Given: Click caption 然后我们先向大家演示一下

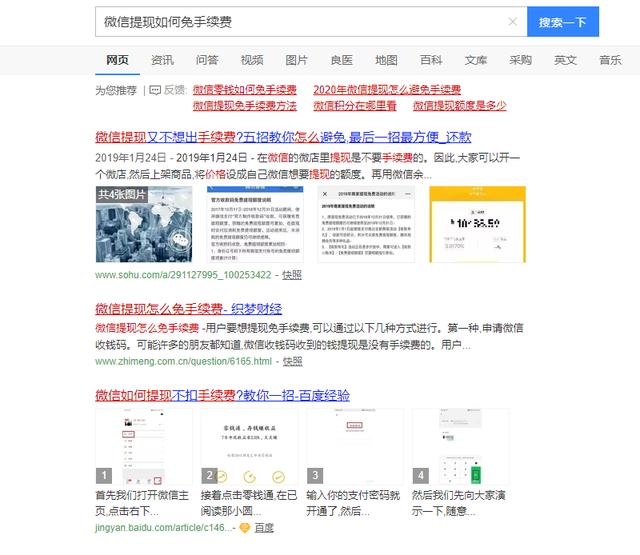Looking at the screenshot, I should pyautogui.click(x=459, y=503).
